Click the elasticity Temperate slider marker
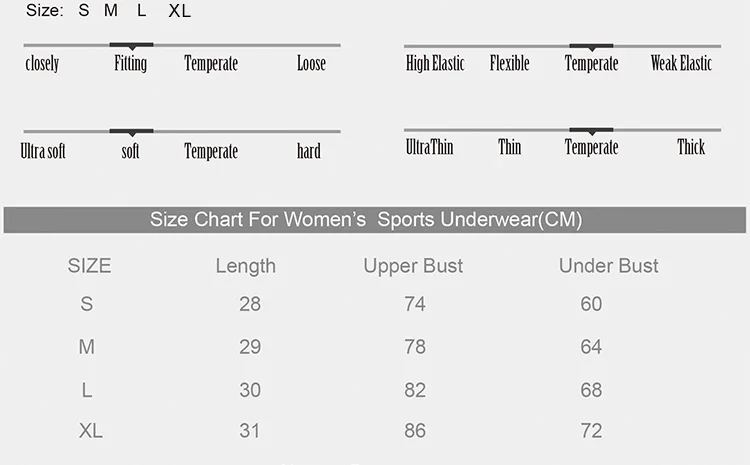 [x=591, y=46]
